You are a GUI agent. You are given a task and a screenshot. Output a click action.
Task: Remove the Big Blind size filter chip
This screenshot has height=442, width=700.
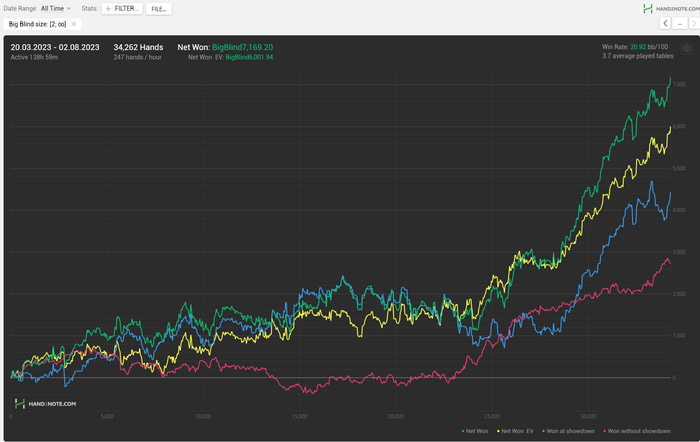(x=74, y=24)
